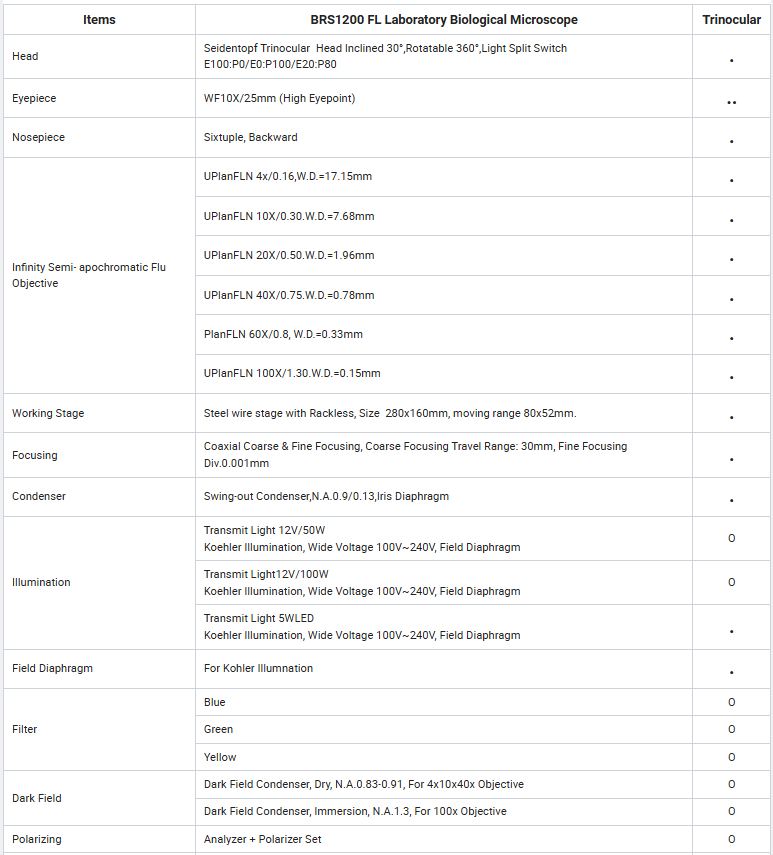This screenshot has width=773, height=855.
Task: Select the BRS1200 FL Laboratory Biological Microscope header
Action: click(x=444, y=20)
